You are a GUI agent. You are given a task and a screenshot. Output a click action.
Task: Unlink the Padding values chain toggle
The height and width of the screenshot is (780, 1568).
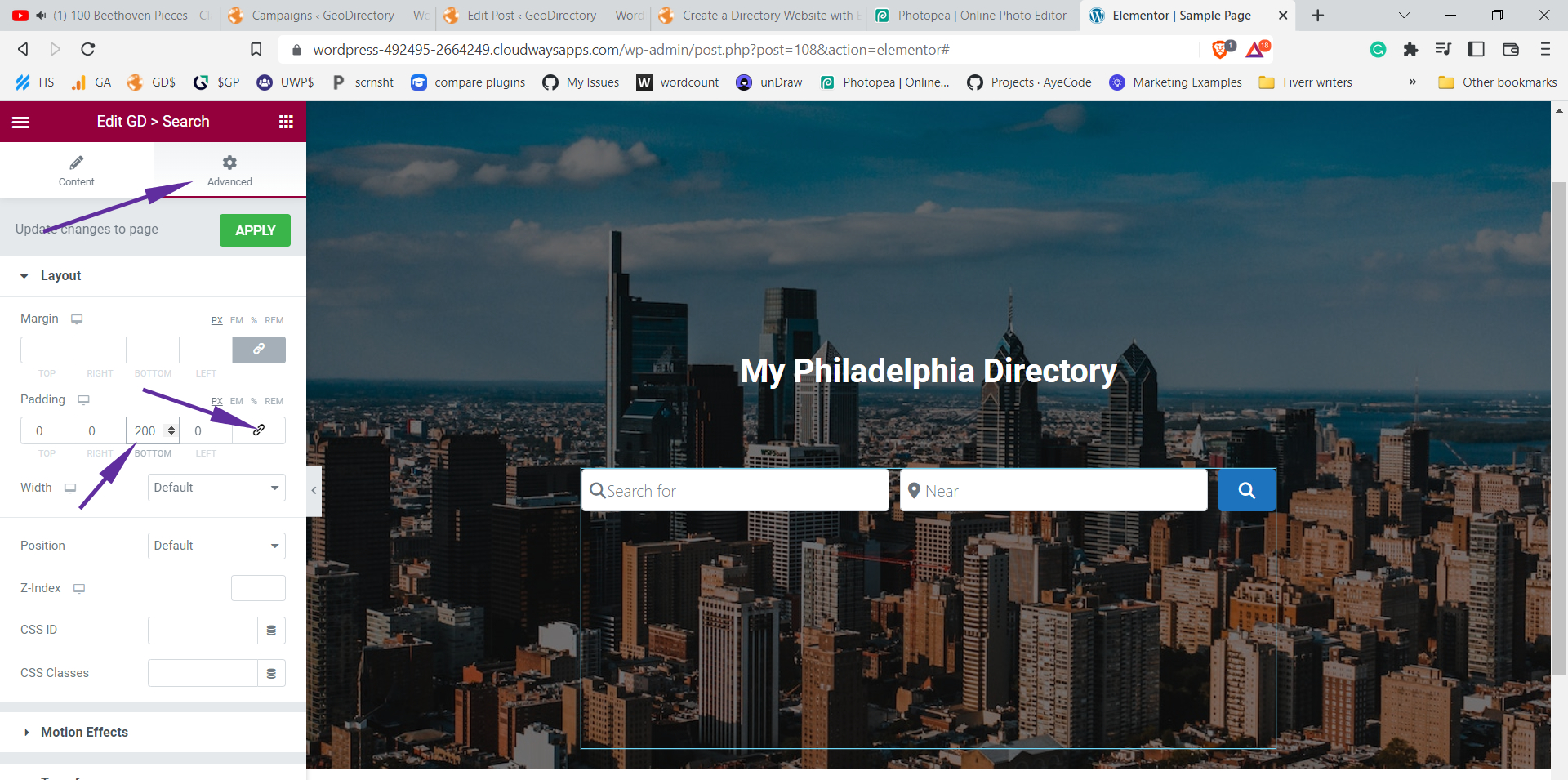click(x=259, y=430)
